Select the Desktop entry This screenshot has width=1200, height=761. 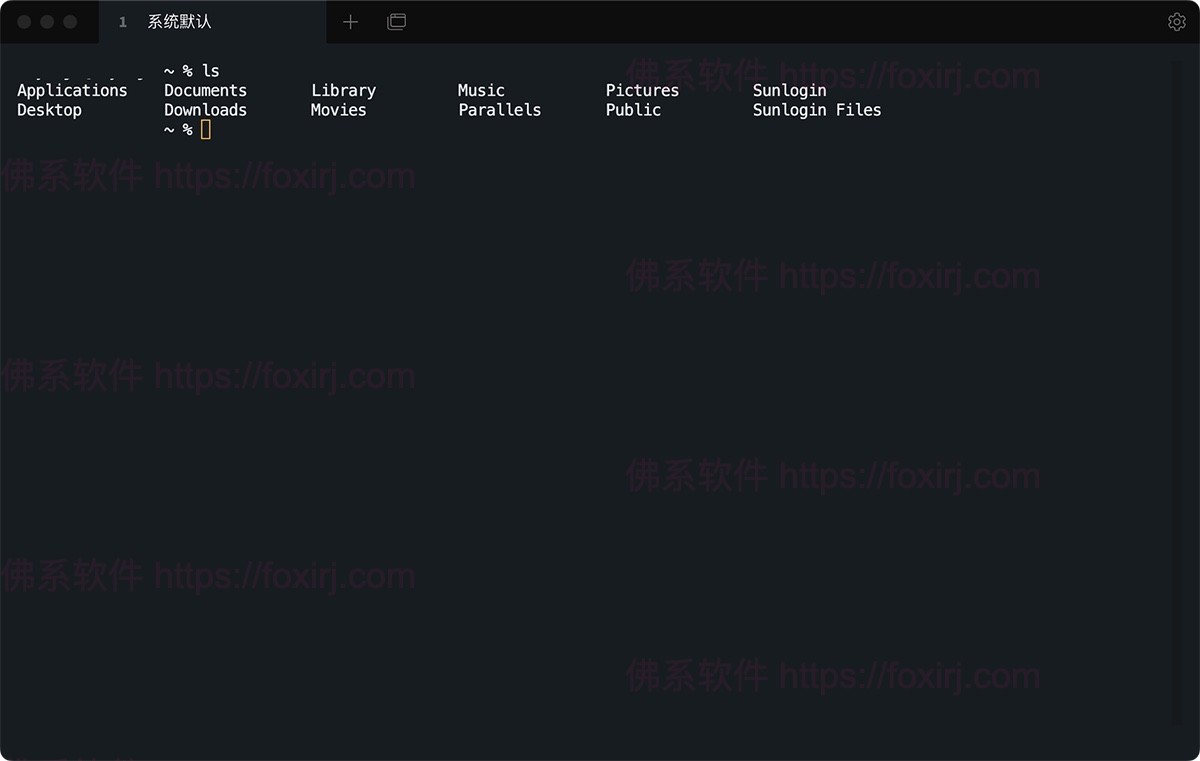pyautogui.click(x=48, y=110)
